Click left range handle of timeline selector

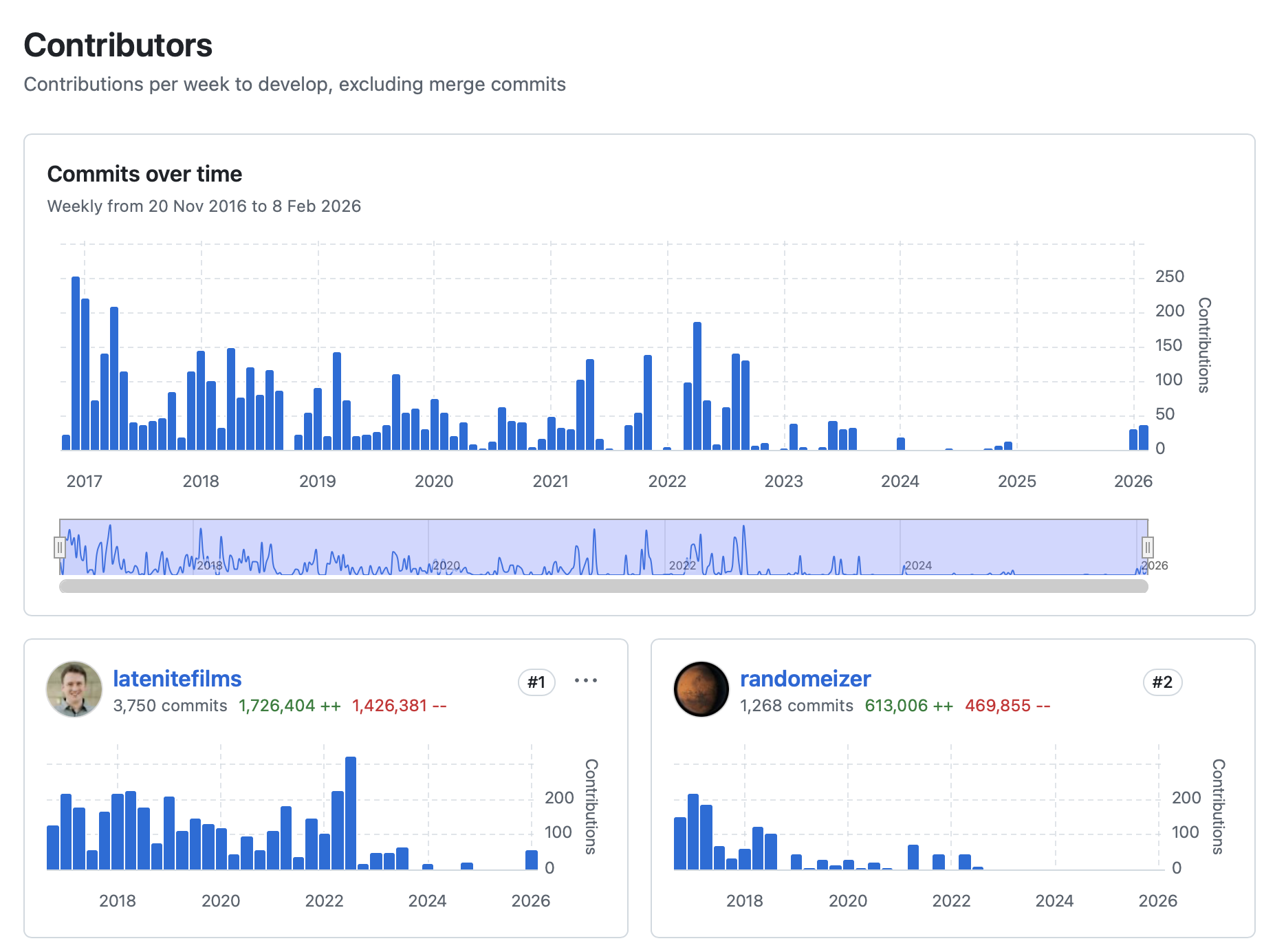[x=60, y=548]
